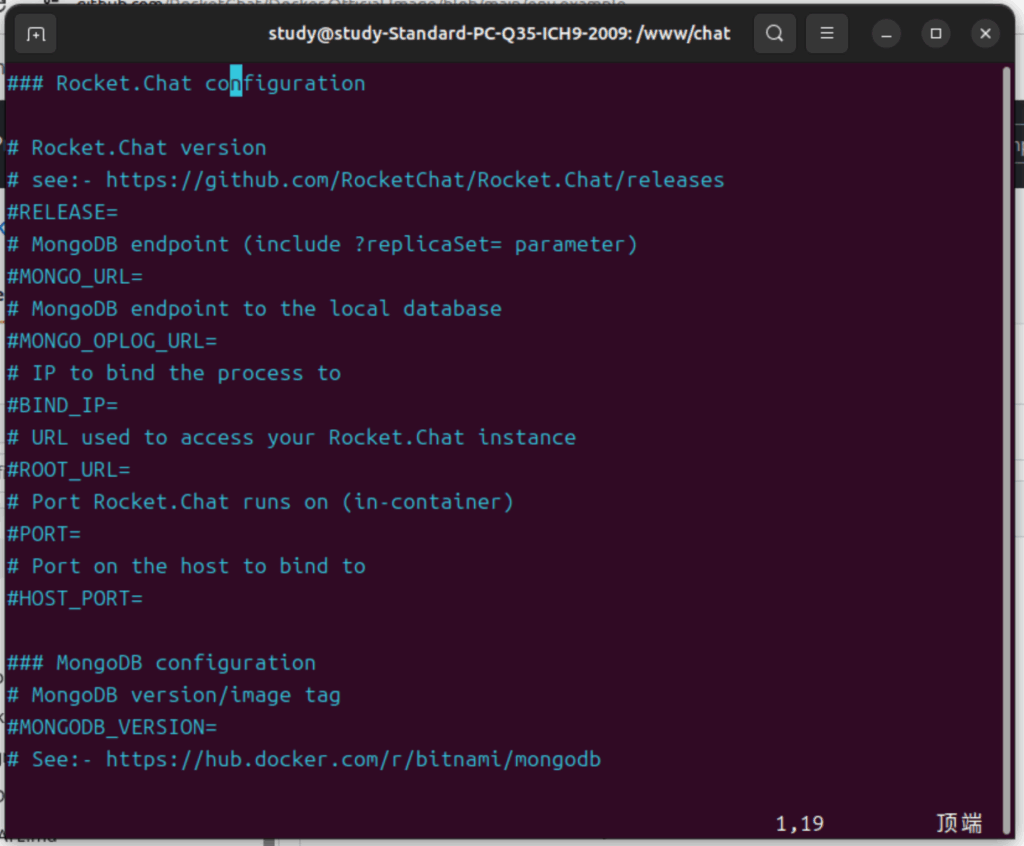Place cursor on the #PORT= line
Viewport: 1024px width, 846px height.
[x=44, y=534]
